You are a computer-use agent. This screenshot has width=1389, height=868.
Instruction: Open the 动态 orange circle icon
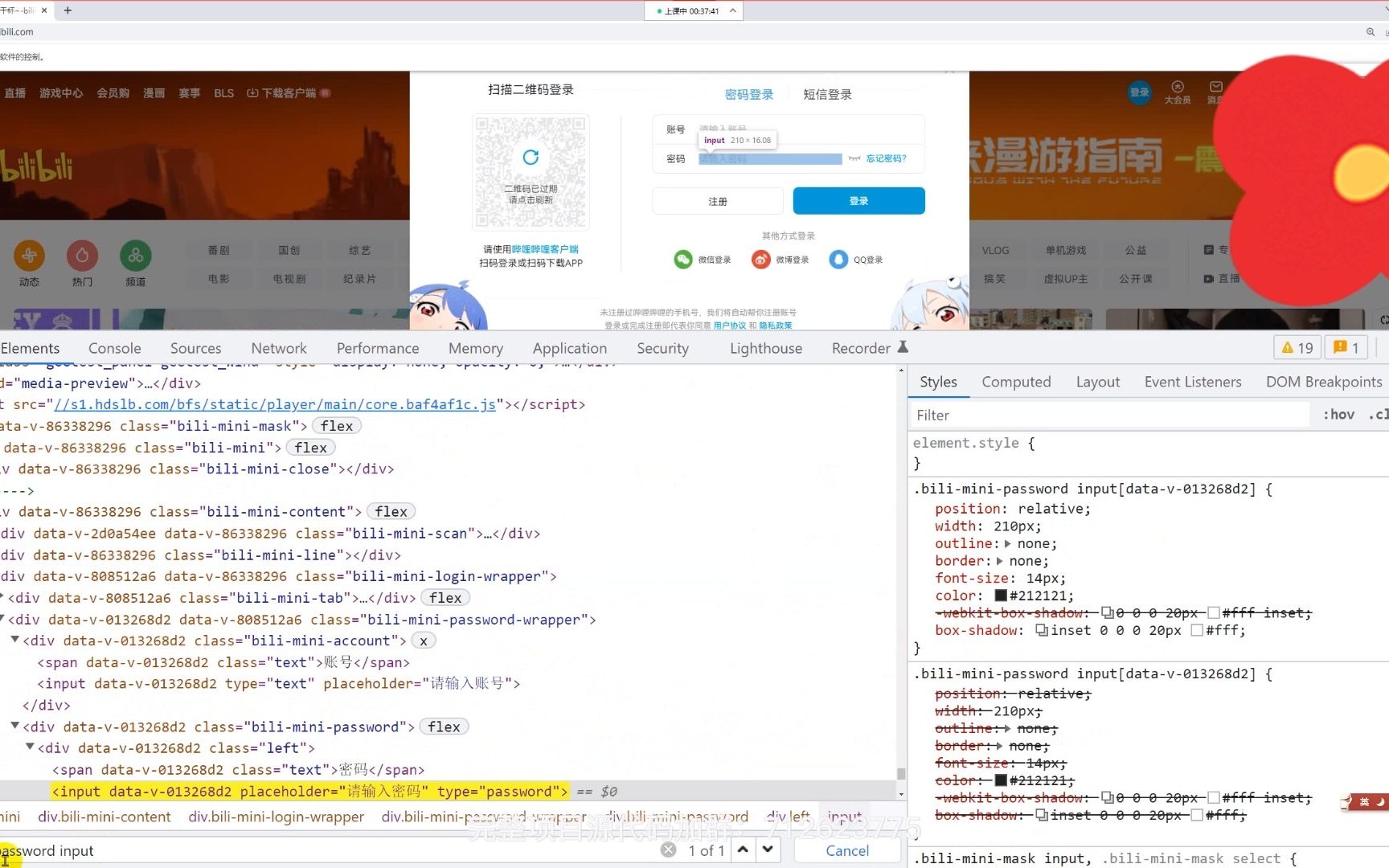[x=29, y=256]
